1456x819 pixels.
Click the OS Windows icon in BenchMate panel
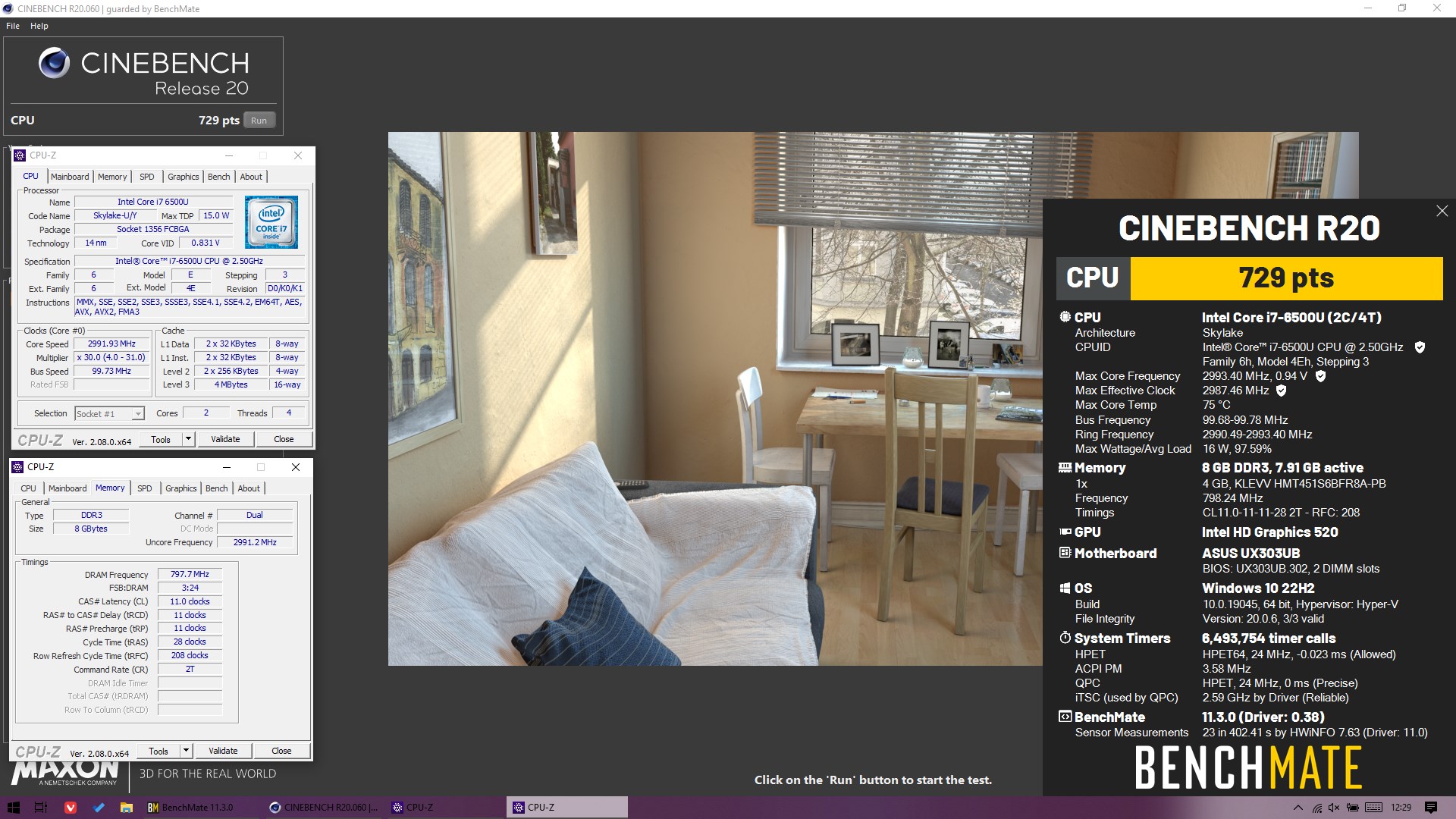(x=1065, y=588)
